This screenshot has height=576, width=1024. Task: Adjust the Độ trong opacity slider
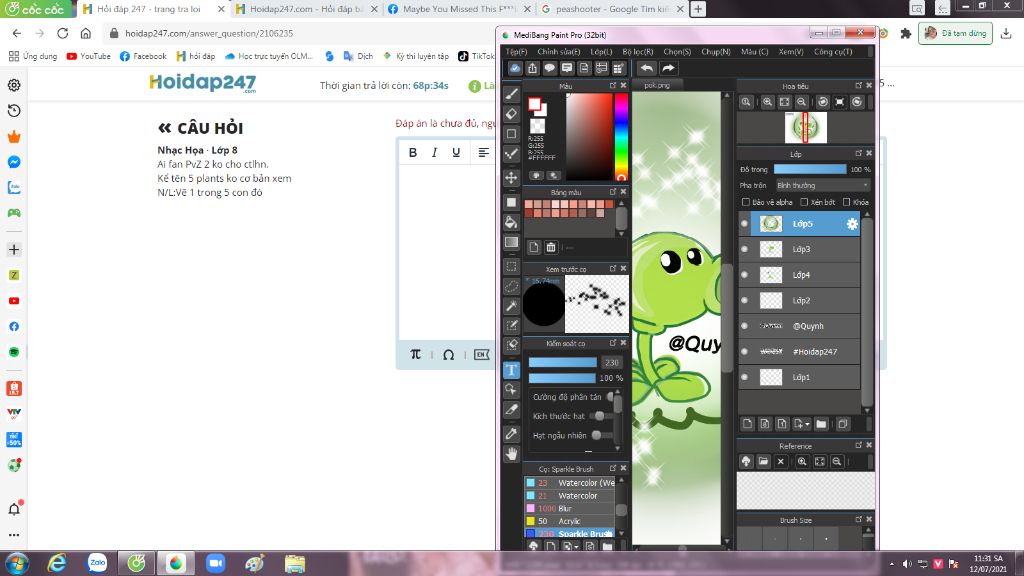coord(810,169)
